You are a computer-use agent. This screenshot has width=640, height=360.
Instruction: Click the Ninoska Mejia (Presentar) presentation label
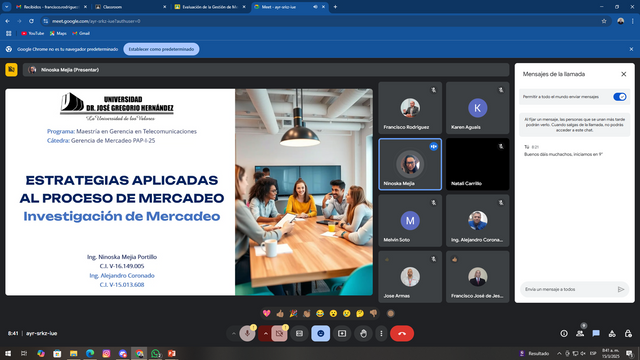point(70,70)
